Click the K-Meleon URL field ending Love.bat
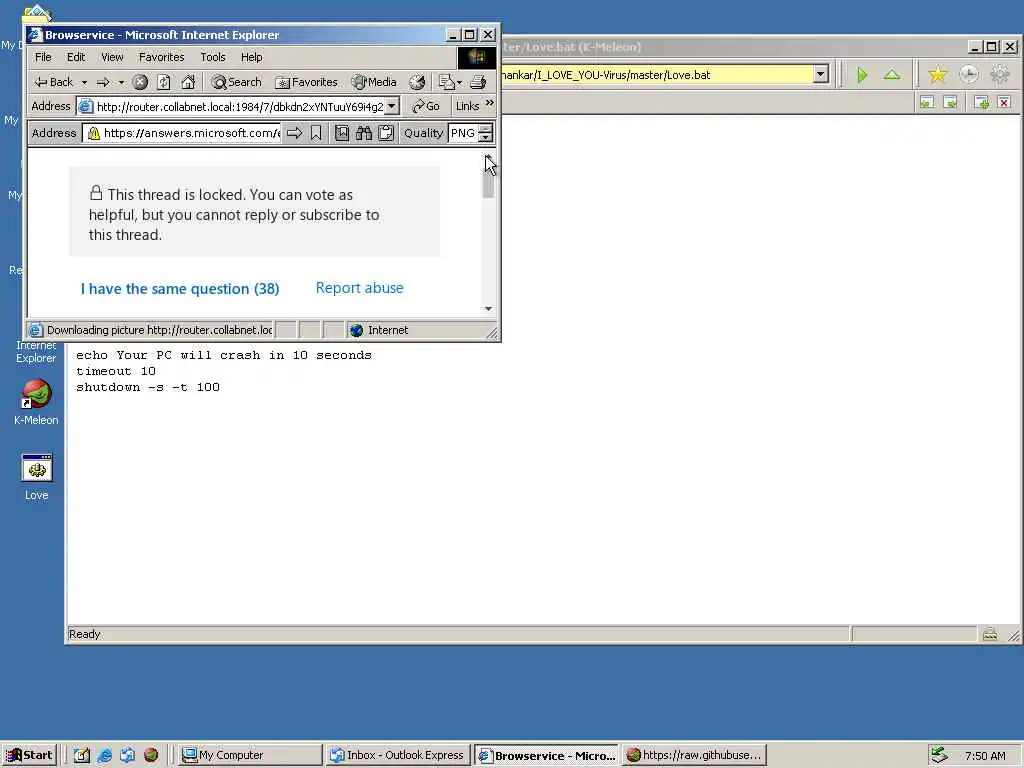This screenshot has height=768, width=1024. (x=665, y=74)
